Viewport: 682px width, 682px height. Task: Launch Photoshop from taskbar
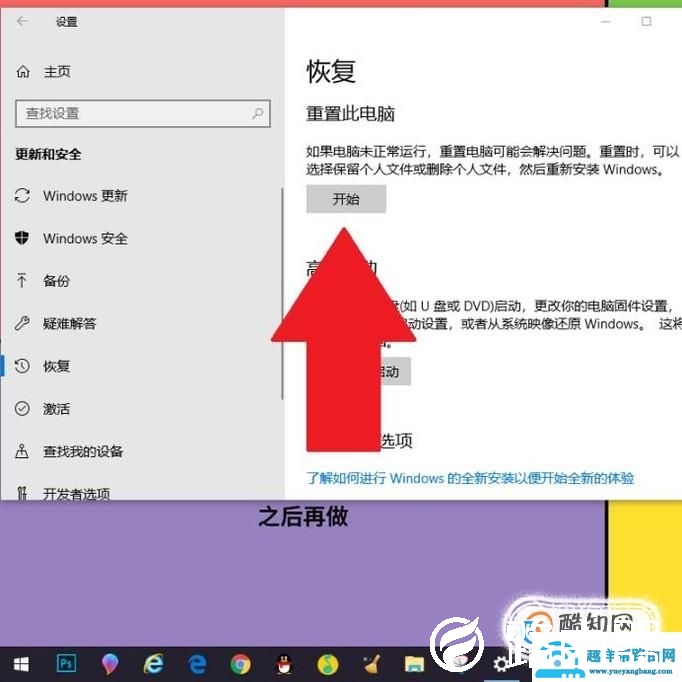[66, 664]
